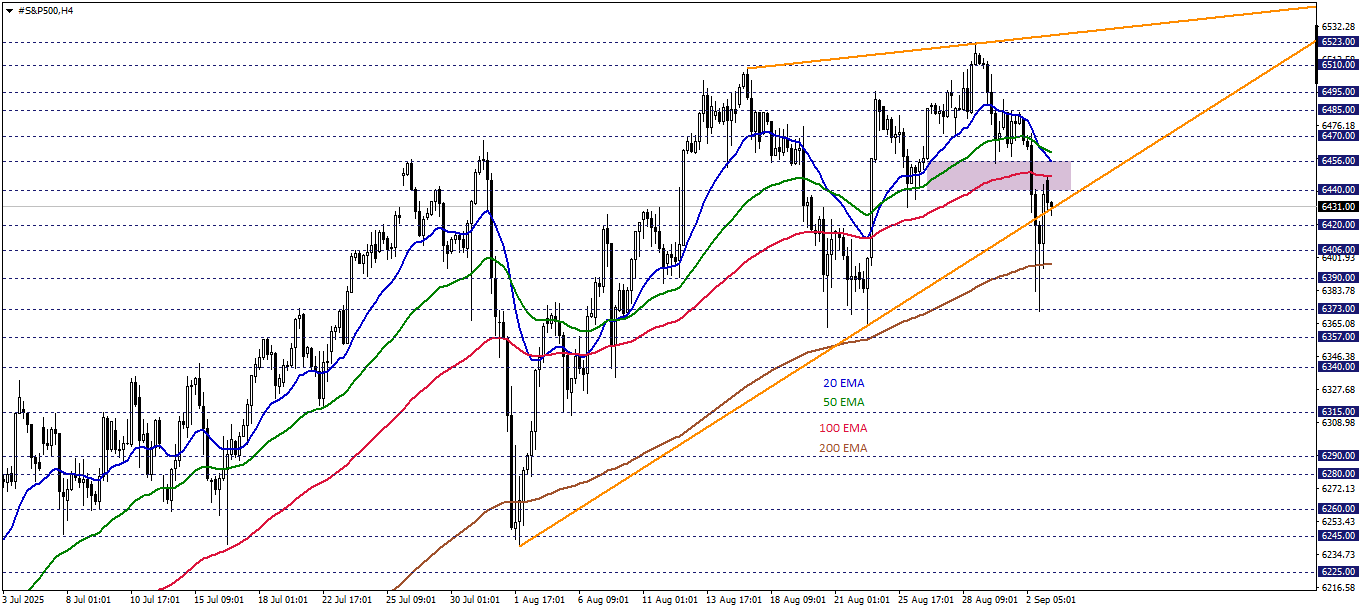Click the 6216.58 scale value
This screenshot has width=1362, height=611.
click(1338, 587)
